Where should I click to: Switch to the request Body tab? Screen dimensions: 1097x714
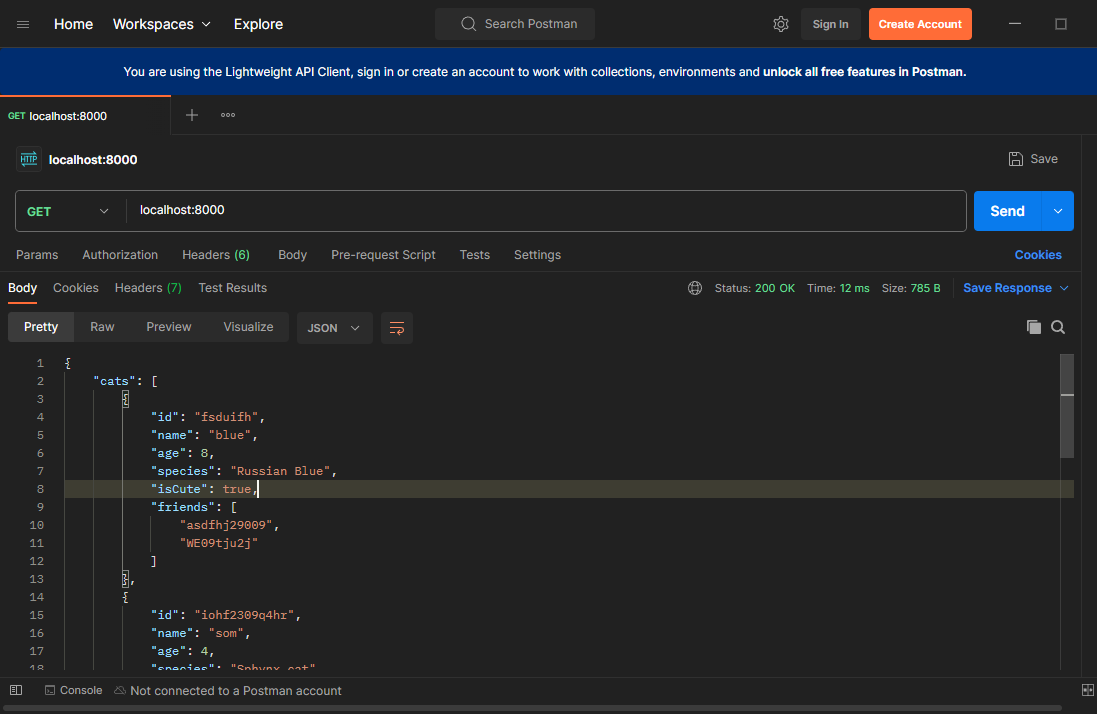292,255
